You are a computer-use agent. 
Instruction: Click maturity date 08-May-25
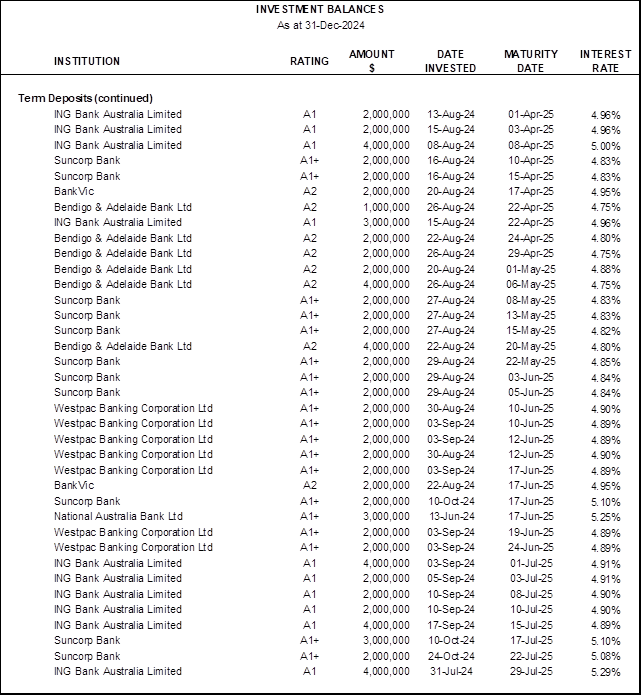click(x=531, y=301)
